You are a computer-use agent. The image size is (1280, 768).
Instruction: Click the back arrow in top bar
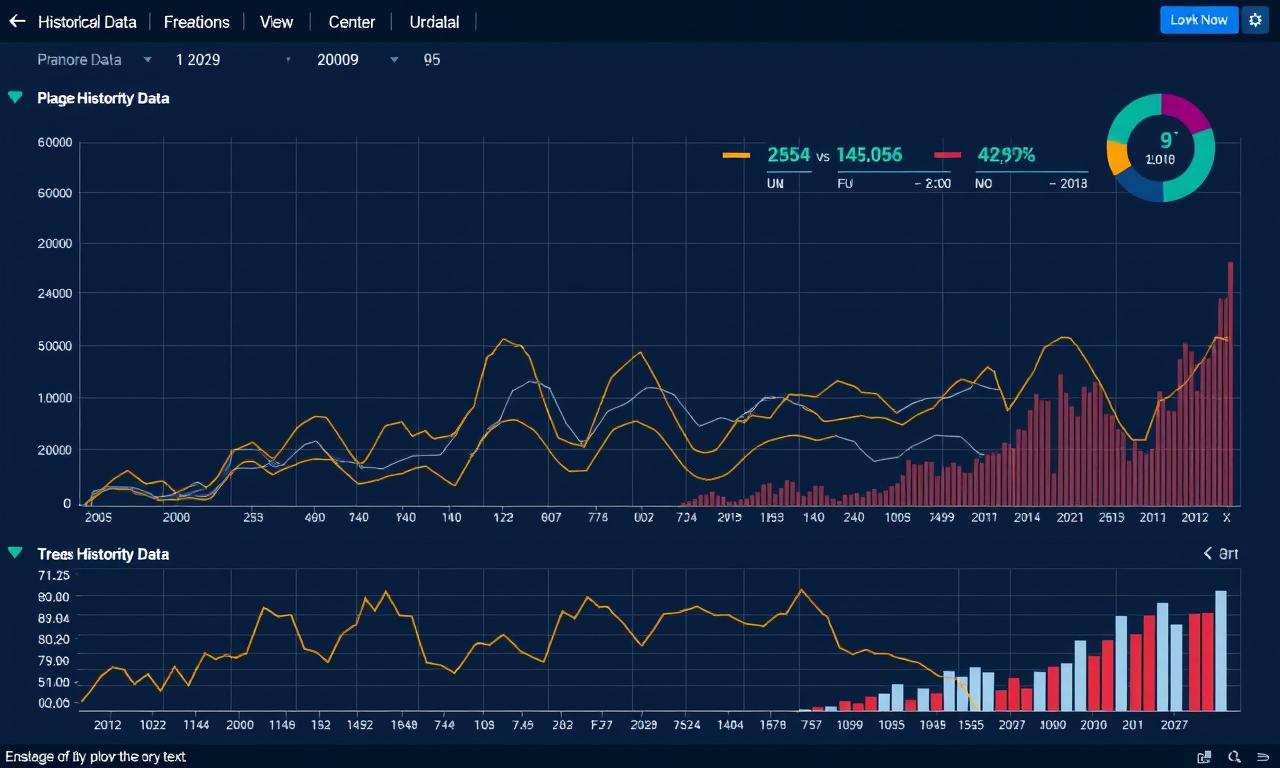(x=17, y=21)
